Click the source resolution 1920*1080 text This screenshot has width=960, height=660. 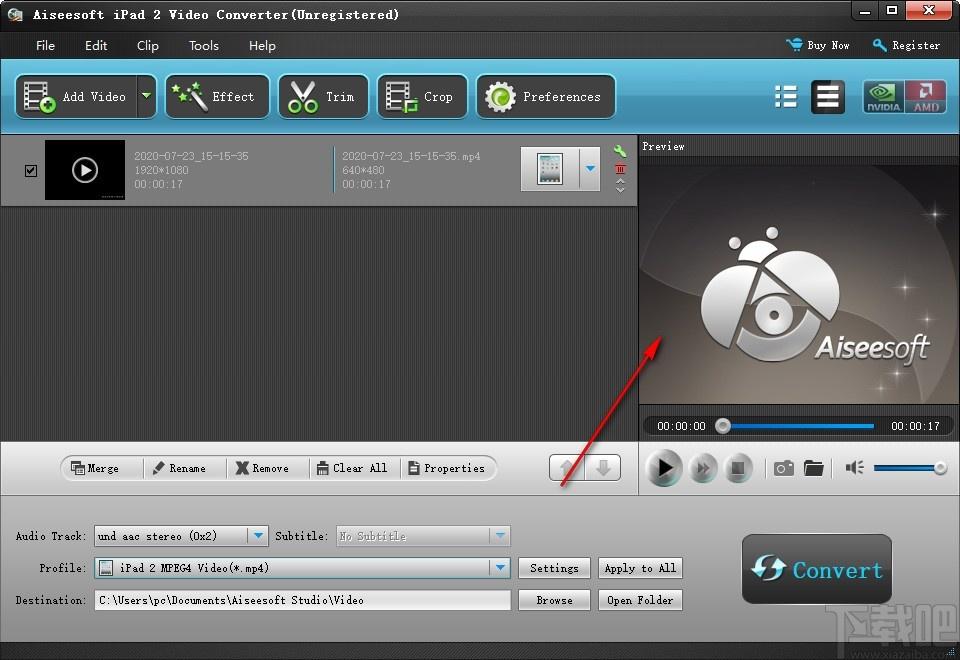point(161,170)
